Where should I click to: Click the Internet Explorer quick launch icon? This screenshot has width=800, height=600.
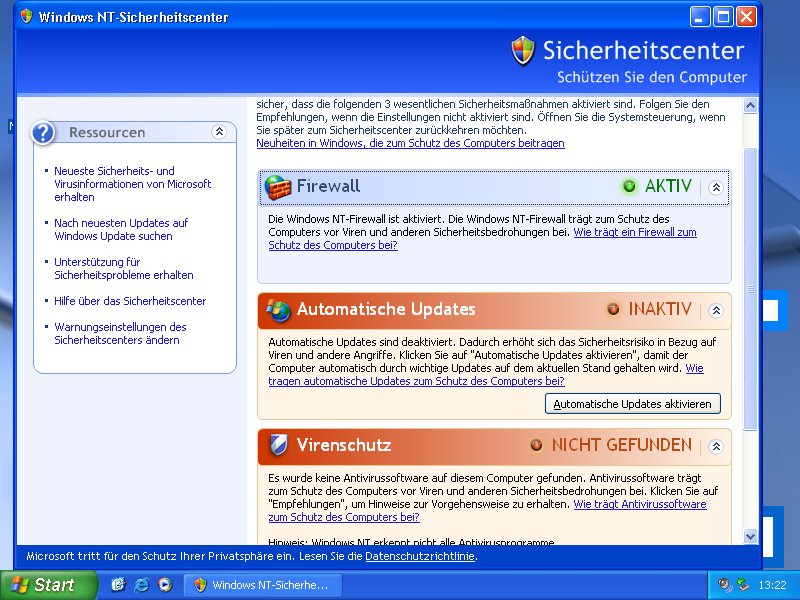(x=142, y=585)
